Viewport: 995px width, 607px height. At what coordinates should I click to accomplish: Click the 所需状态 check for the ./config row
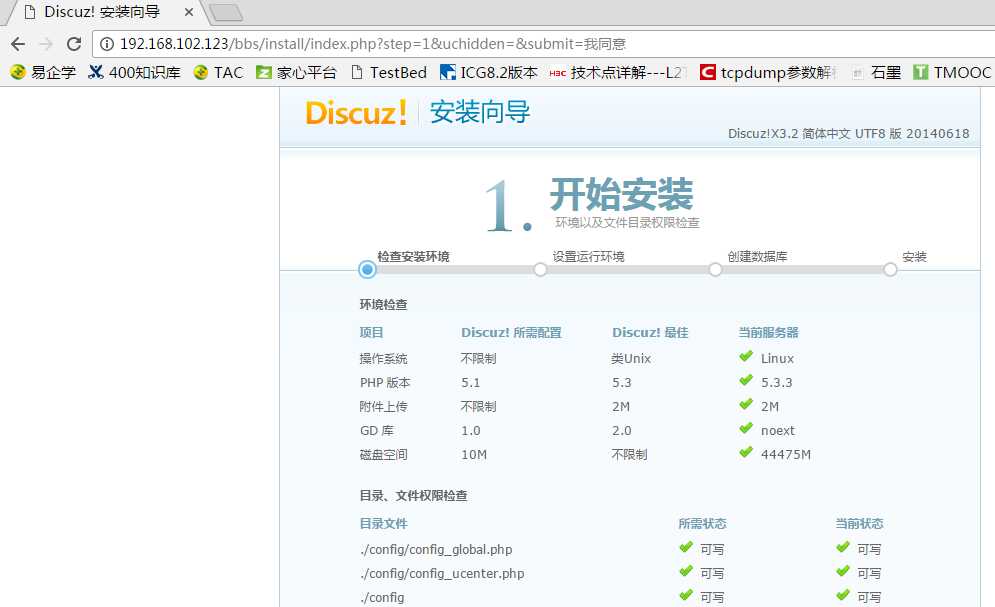[x=686, y=596]
